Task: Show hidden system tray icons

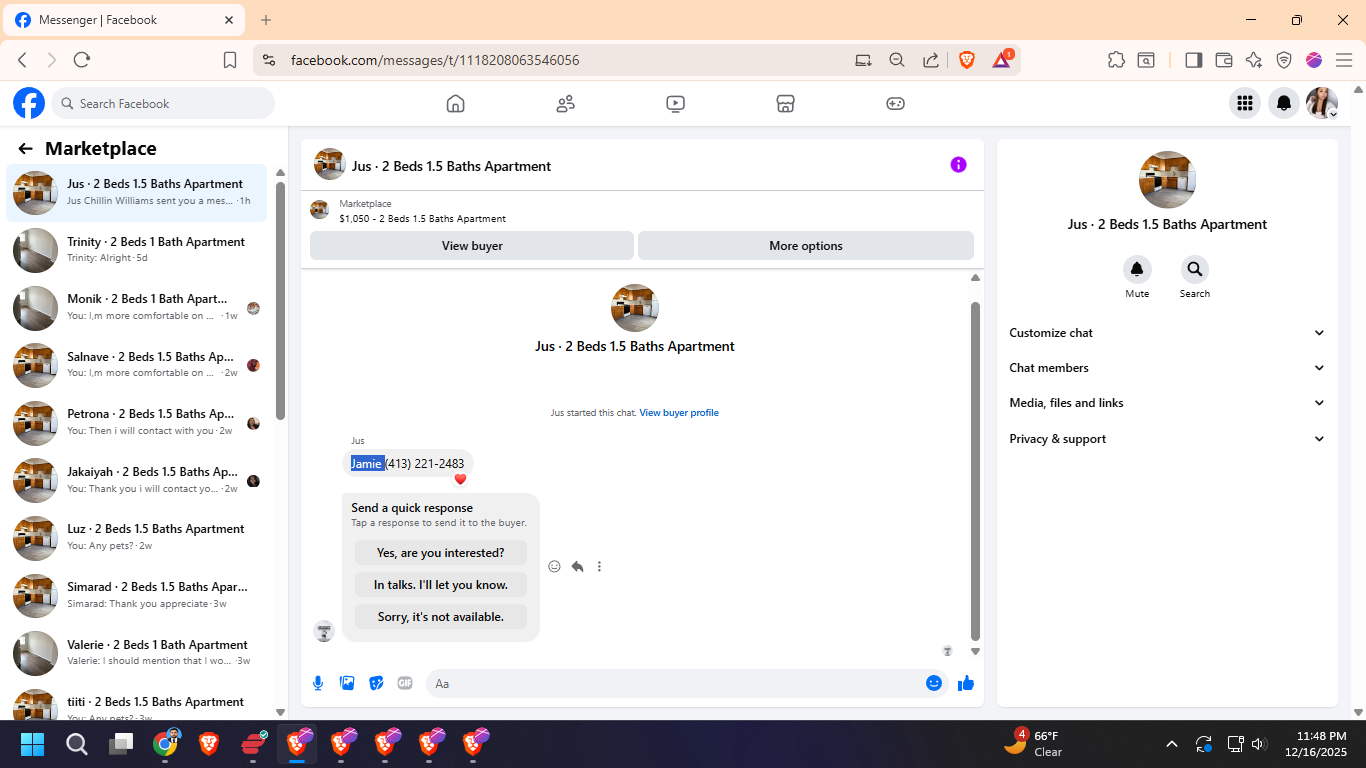Action: [x=1172, y=744]
